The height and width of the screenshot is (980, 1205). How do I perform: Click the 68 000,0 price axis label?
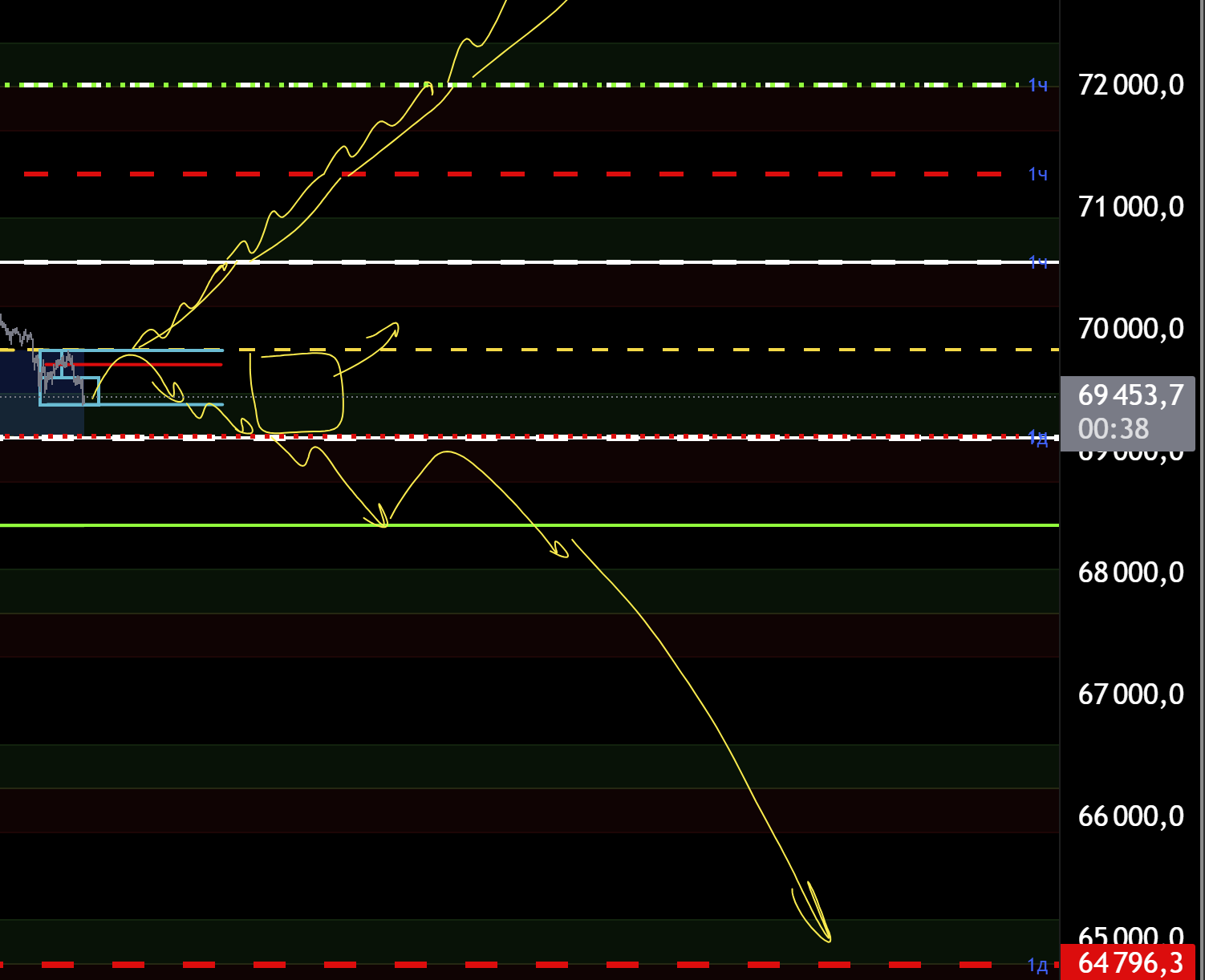tap(1130, 572)
